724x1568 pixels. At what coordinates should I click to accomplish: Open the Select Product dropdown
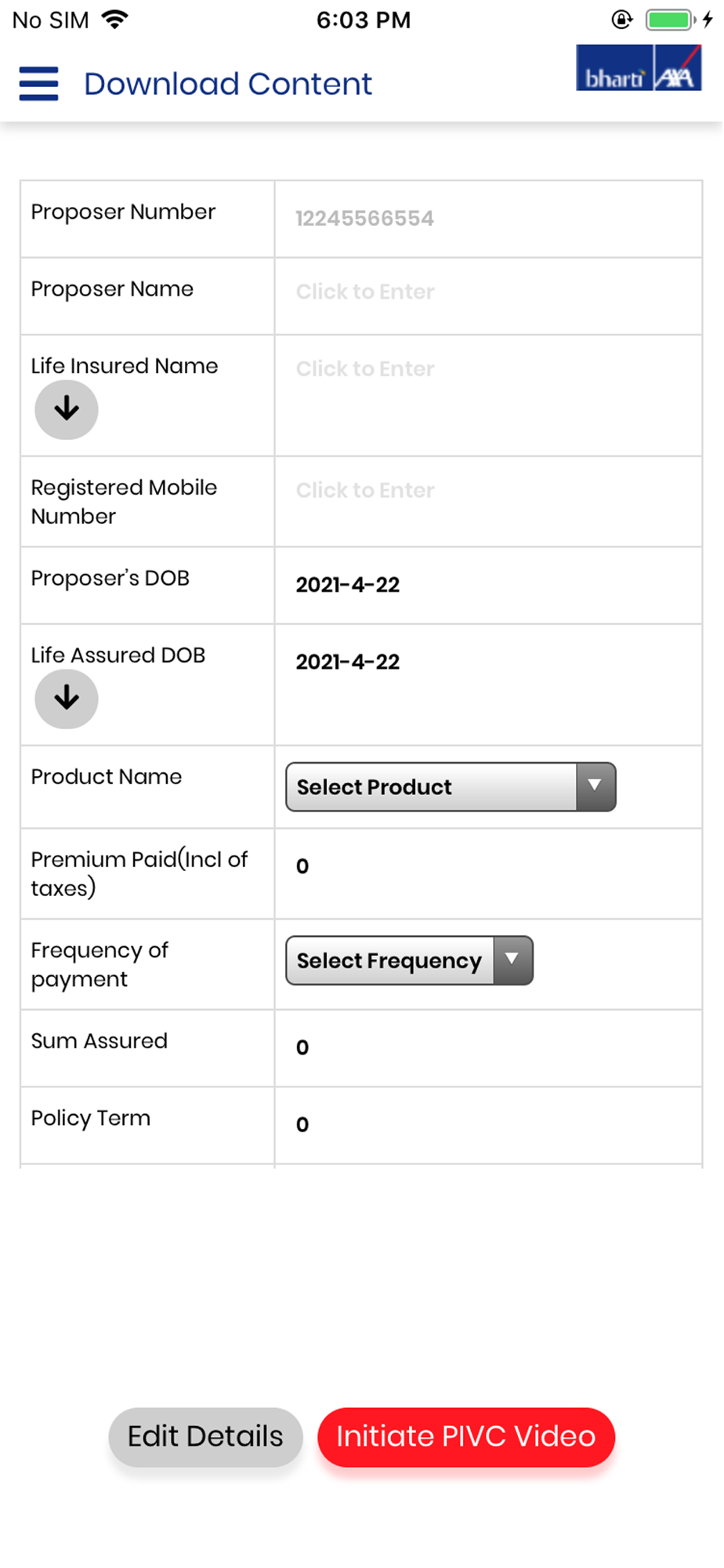tap(451, 787)
